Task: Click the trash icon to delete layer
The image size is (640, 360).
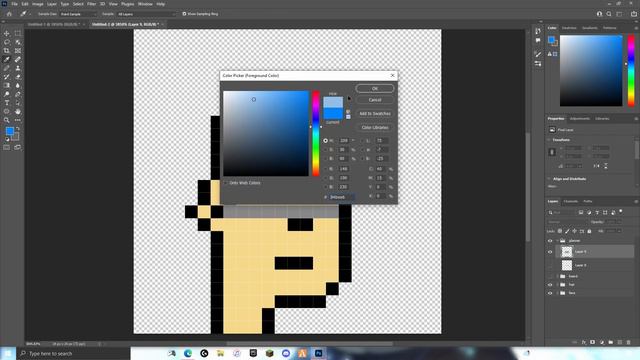Action: (629, 342)
